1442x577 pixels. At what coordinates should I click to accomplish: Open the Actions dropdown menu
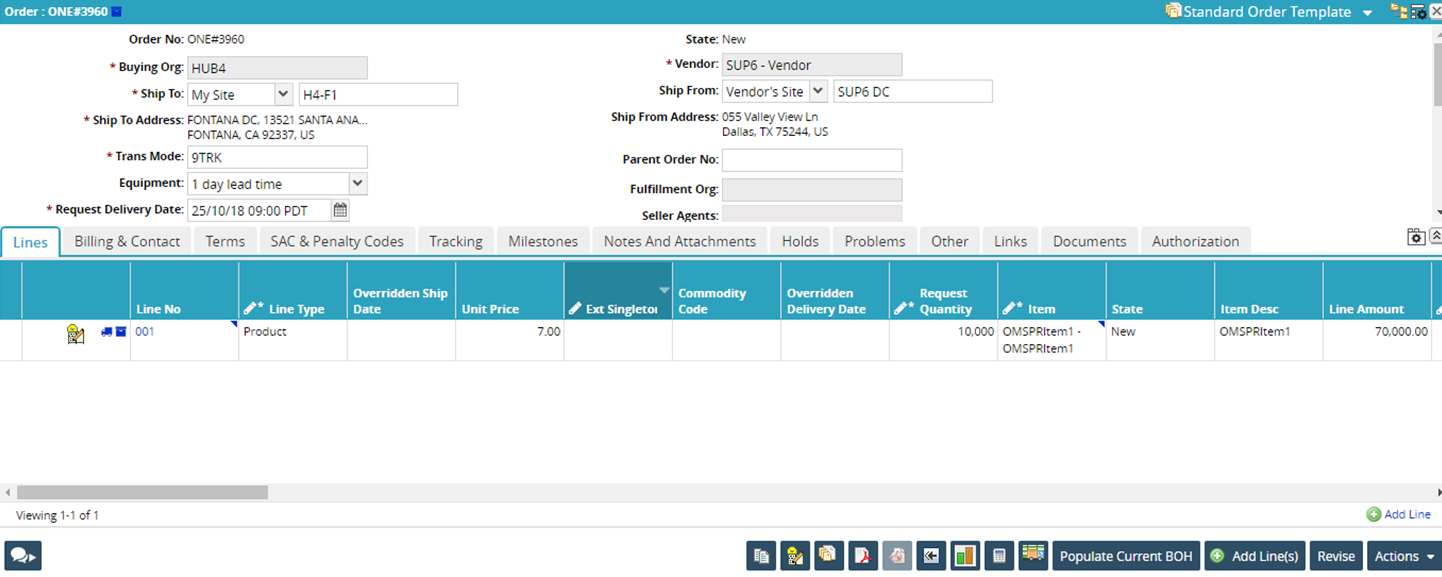(x=1404, y=556)
